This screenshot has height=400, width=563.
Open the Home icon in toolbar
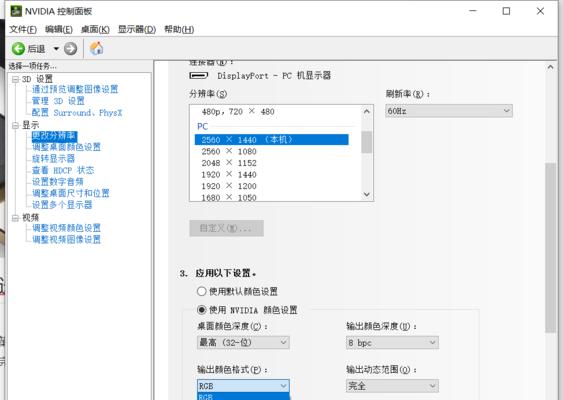click(x=96, y=48)
